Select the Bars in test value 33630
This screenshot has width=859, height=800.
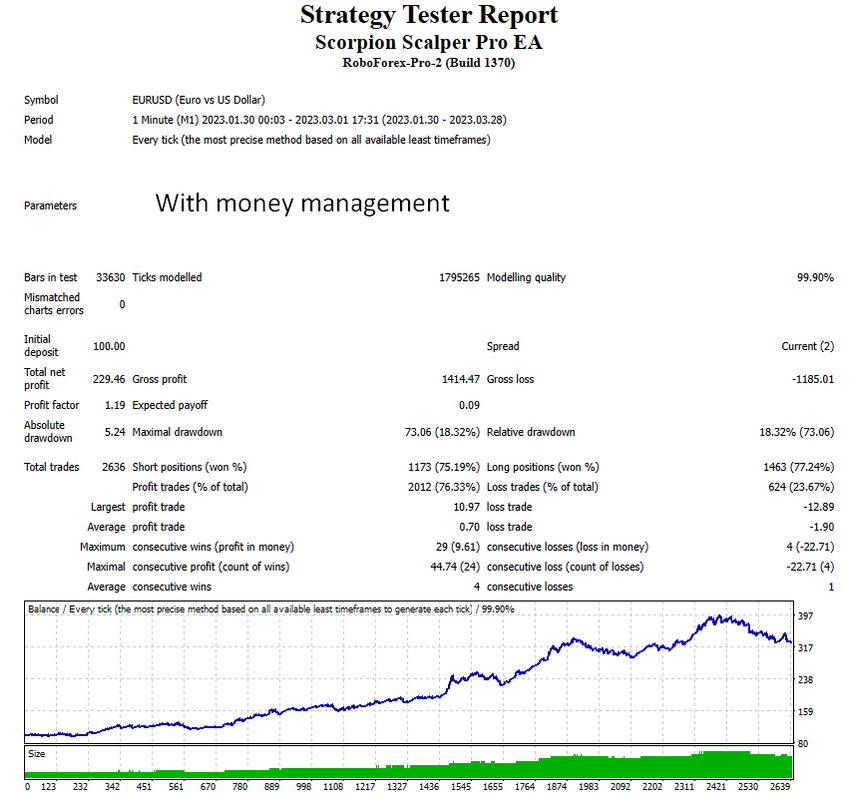[x=111, y=277]
